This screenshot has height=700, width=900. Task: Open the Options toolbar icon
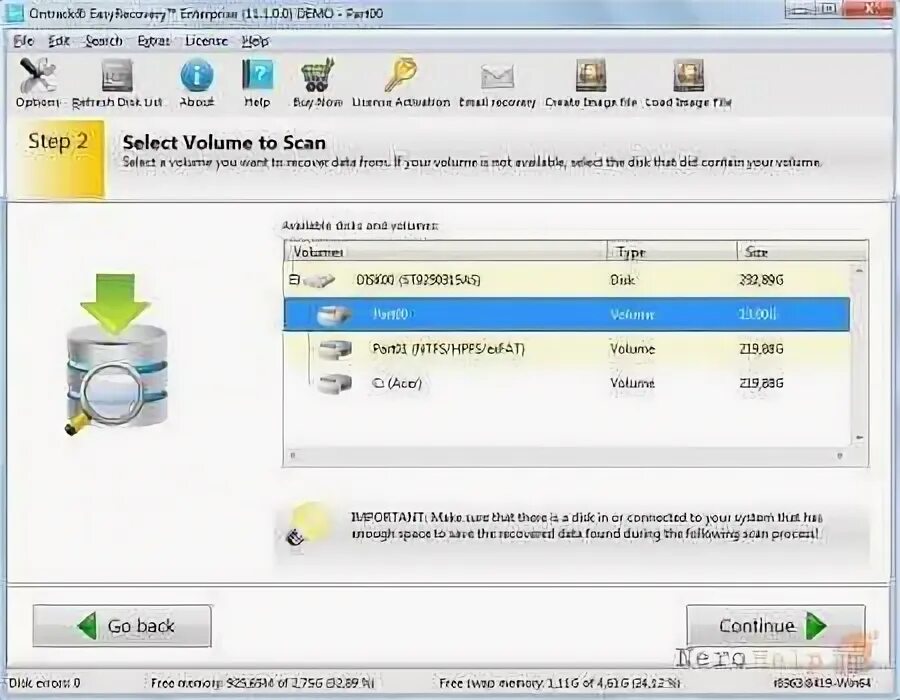tap(37, 76)
